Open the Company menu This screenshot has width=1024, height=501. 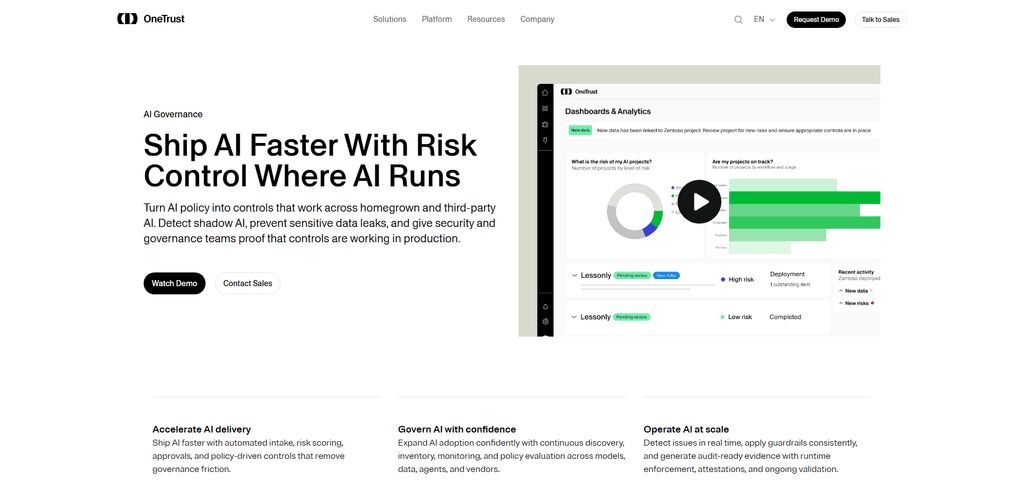pos(537,20)
